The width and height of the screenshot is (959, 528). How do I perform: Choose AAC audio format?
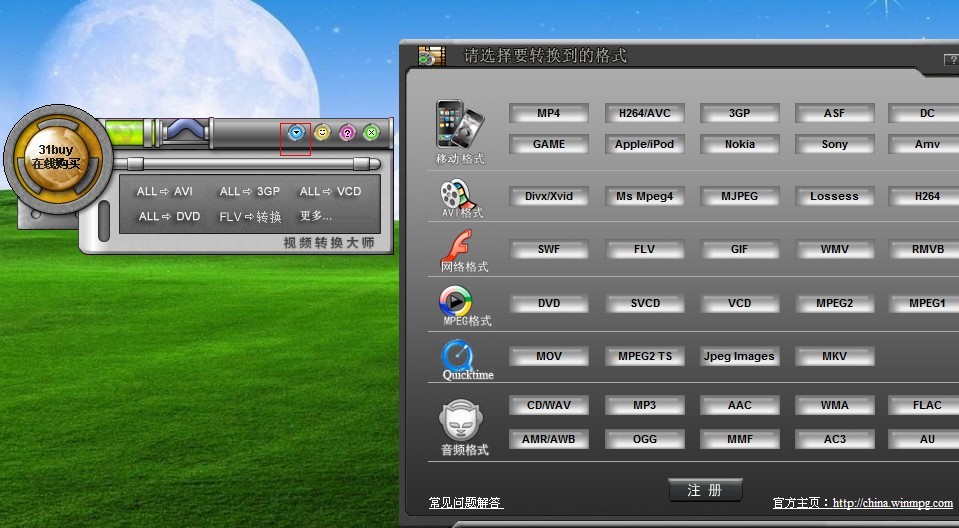pyautogui.click(x=739, y=405)
